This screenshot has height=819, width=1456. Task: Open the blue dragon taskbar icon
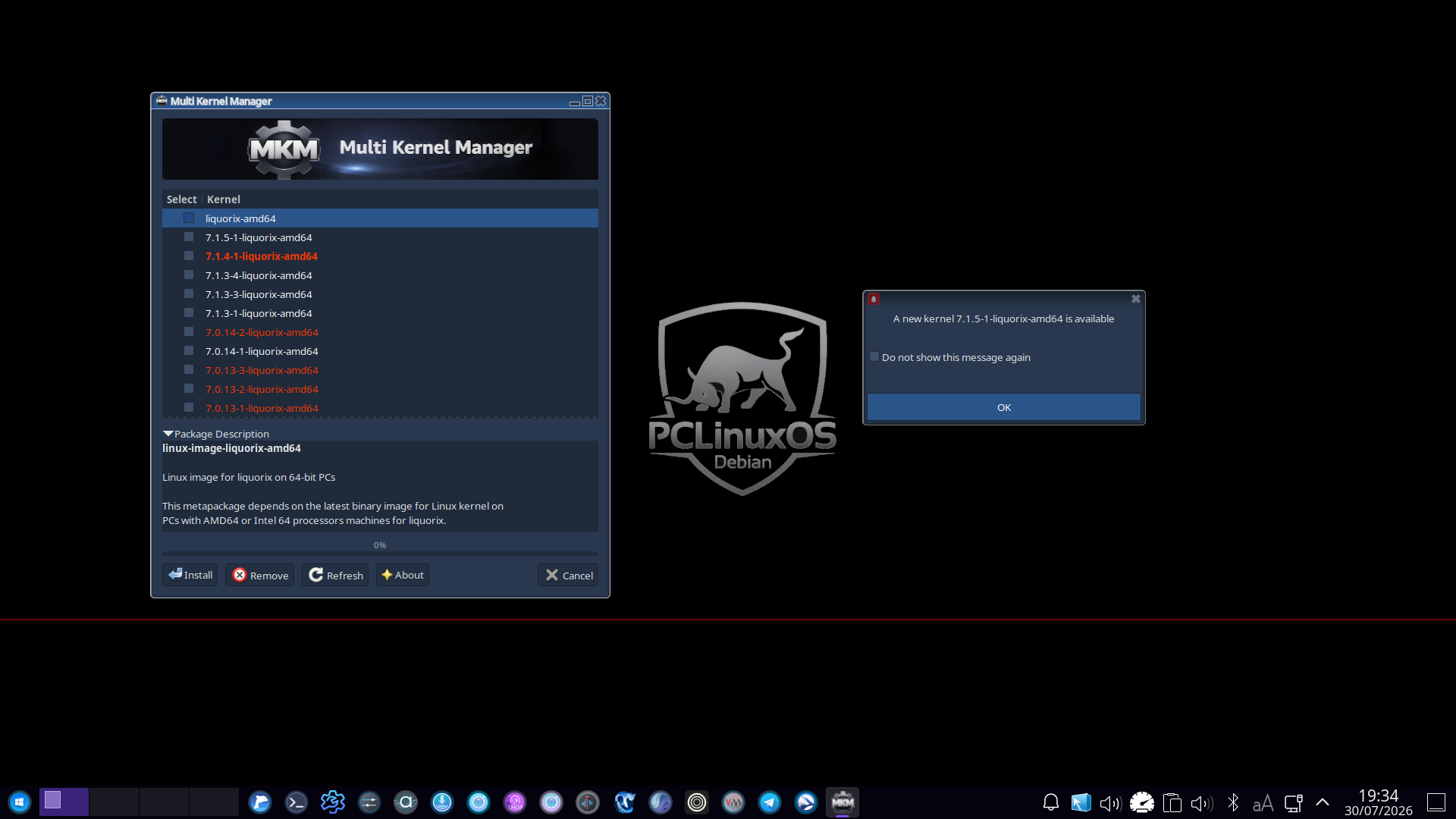point(624,802)
